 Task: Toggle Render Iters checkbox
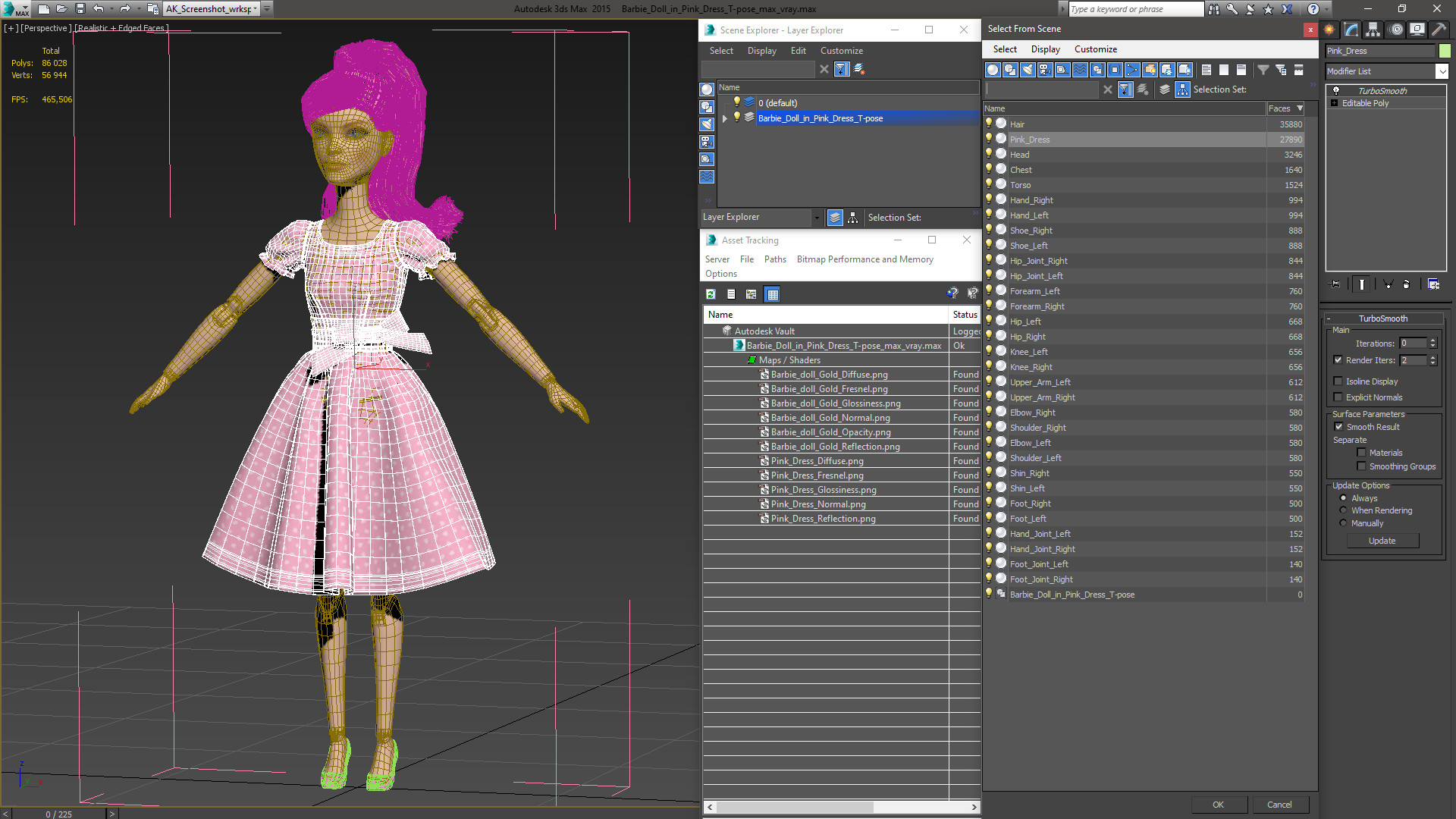tap(1338, 360)
